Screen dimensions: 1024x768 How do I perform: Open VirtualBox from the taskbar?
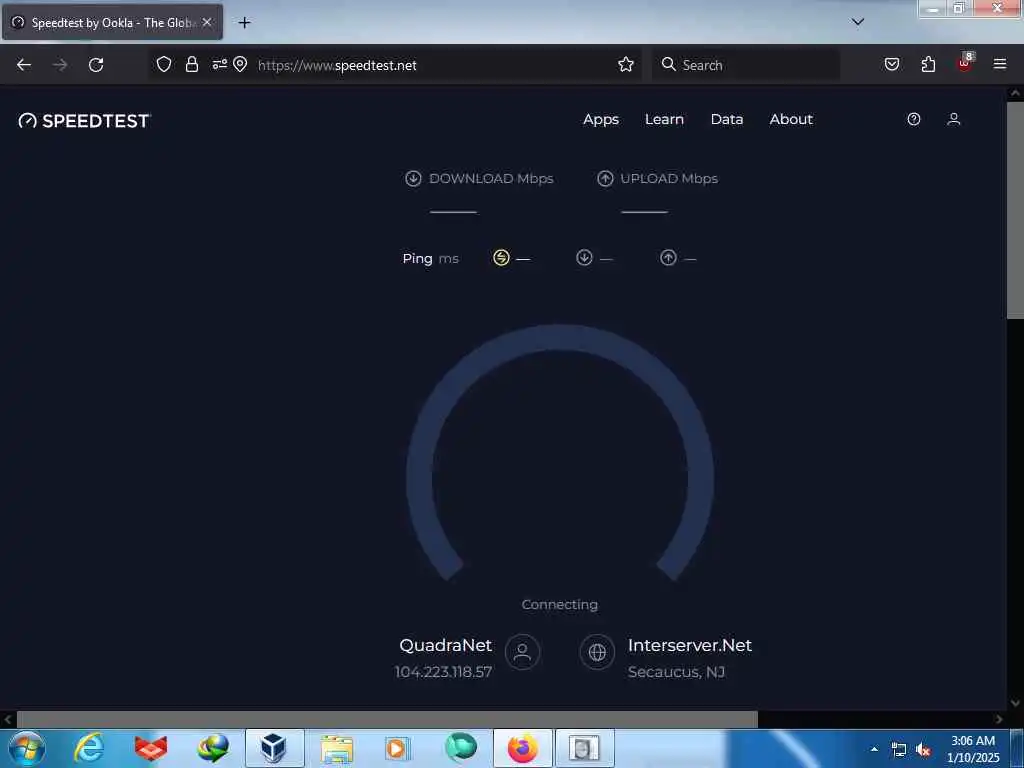274,748
